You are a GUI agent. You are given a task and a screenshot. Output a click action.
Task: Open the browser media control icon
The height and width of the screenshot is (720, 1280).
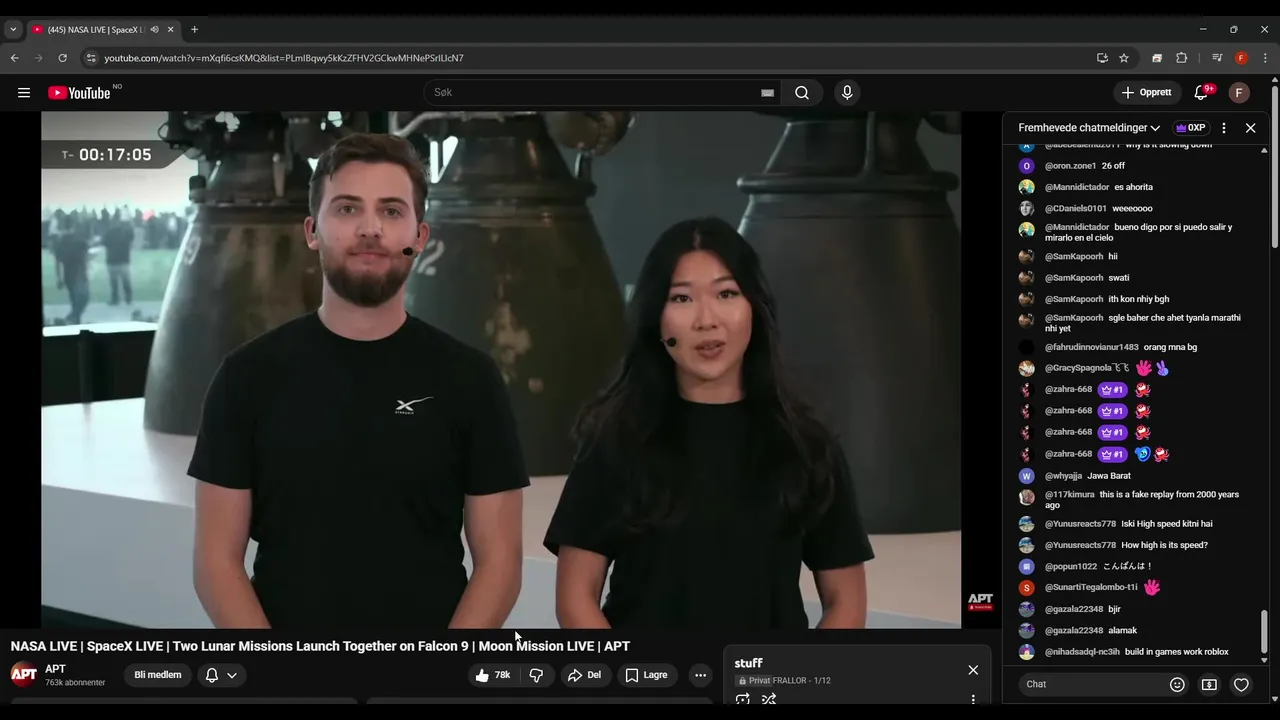coord(1217,58)
